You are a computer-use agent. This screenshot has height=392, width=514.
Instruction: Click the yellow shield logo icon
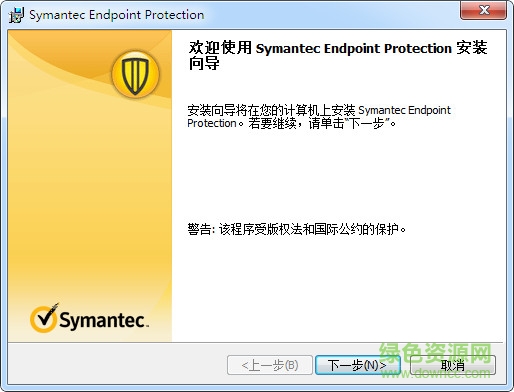tap(135, 74)
